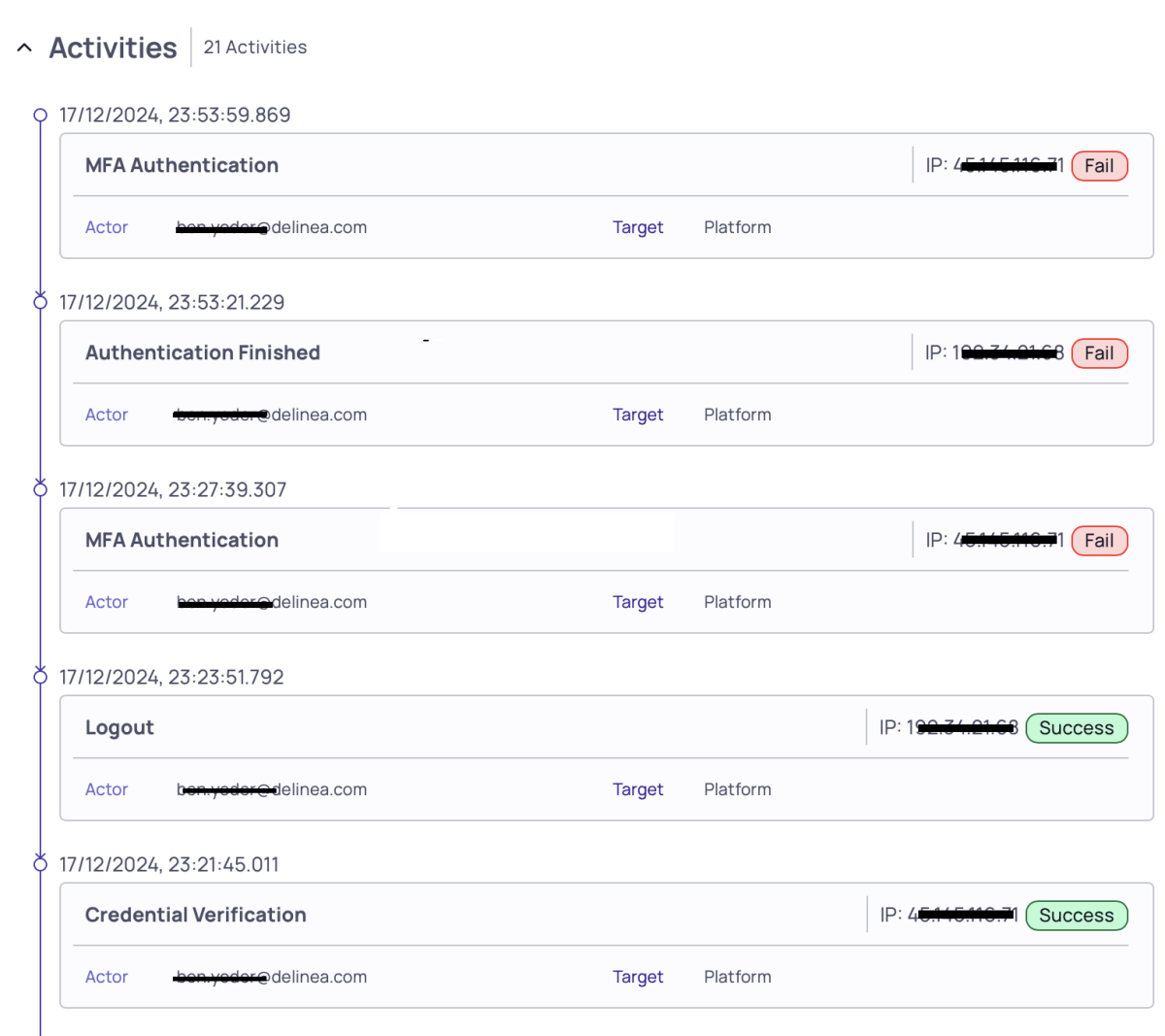Click the timeline marker at 23:21:45.011
1165x1036 pixels.
point(41,864)
